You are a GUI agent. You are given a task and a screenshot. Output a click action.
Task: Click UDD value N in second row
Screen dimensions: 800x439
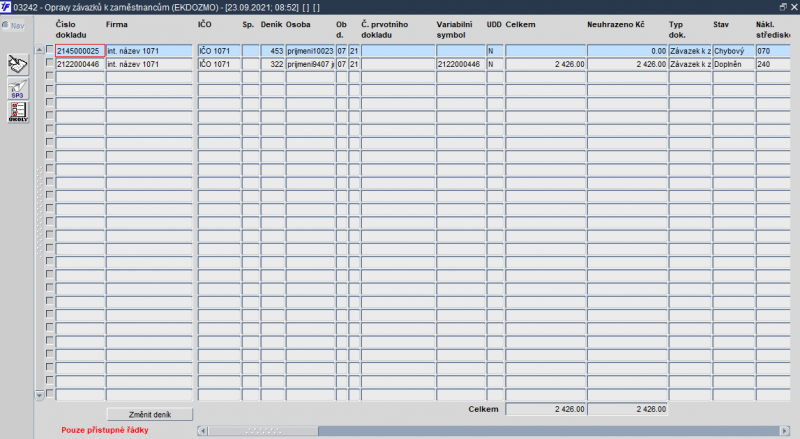coord(495,64)
